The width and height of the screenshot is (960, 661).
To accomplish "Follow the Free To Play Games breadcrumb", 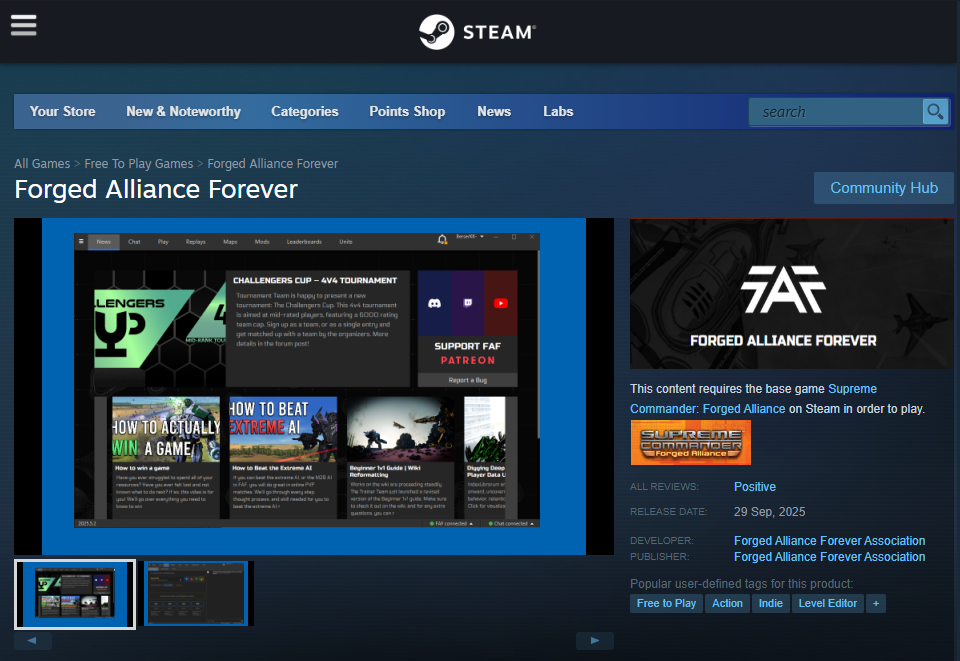I will pyautogui.click(x=138, y=163).
